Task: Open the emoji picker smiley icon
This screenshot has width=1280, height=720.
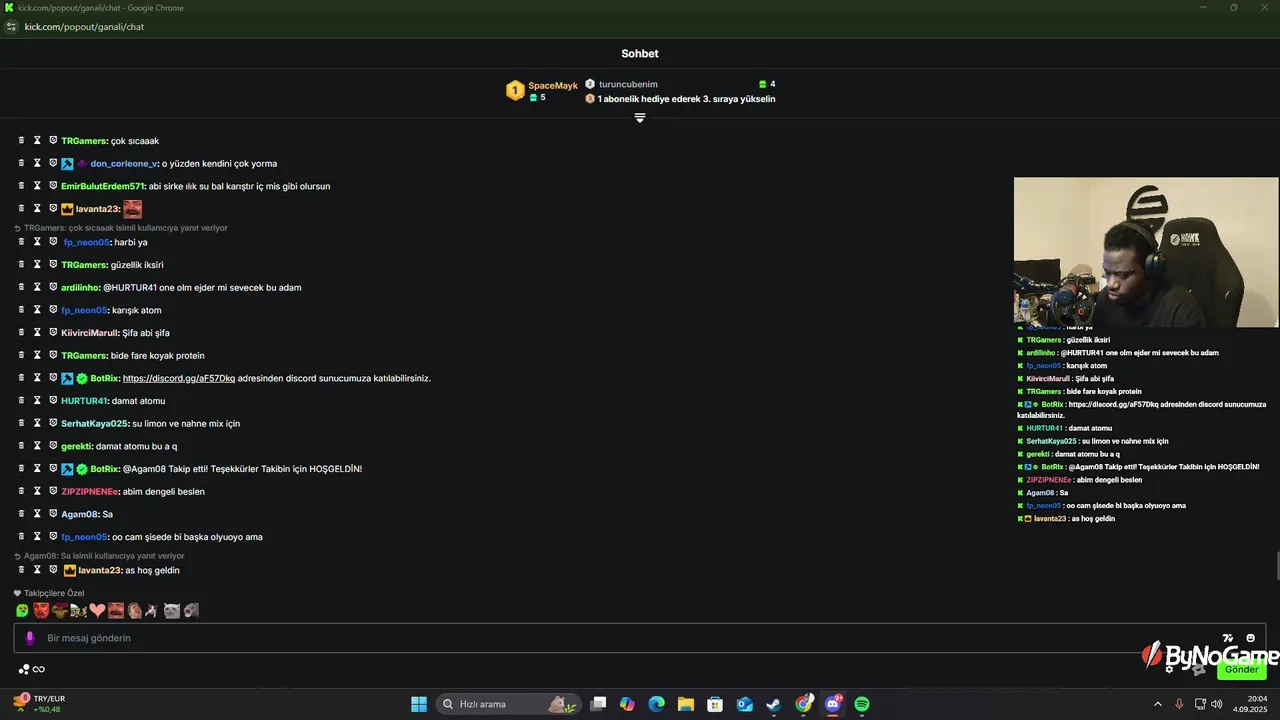Action: tap(1250, 638)
